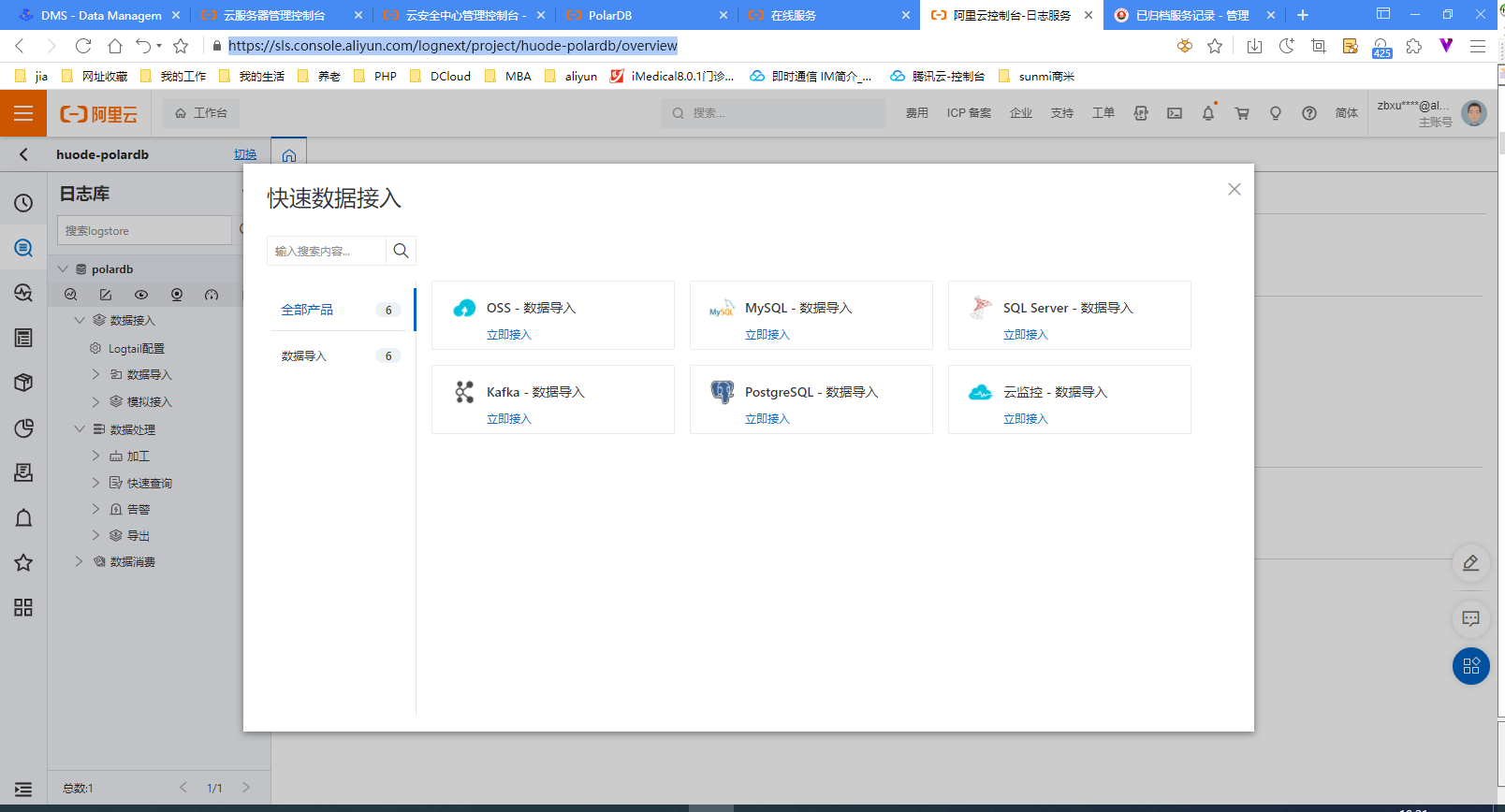Collapse the 数据处理 tree node
Viewport: 1505px width, 812px height.
tap(80, 429)
